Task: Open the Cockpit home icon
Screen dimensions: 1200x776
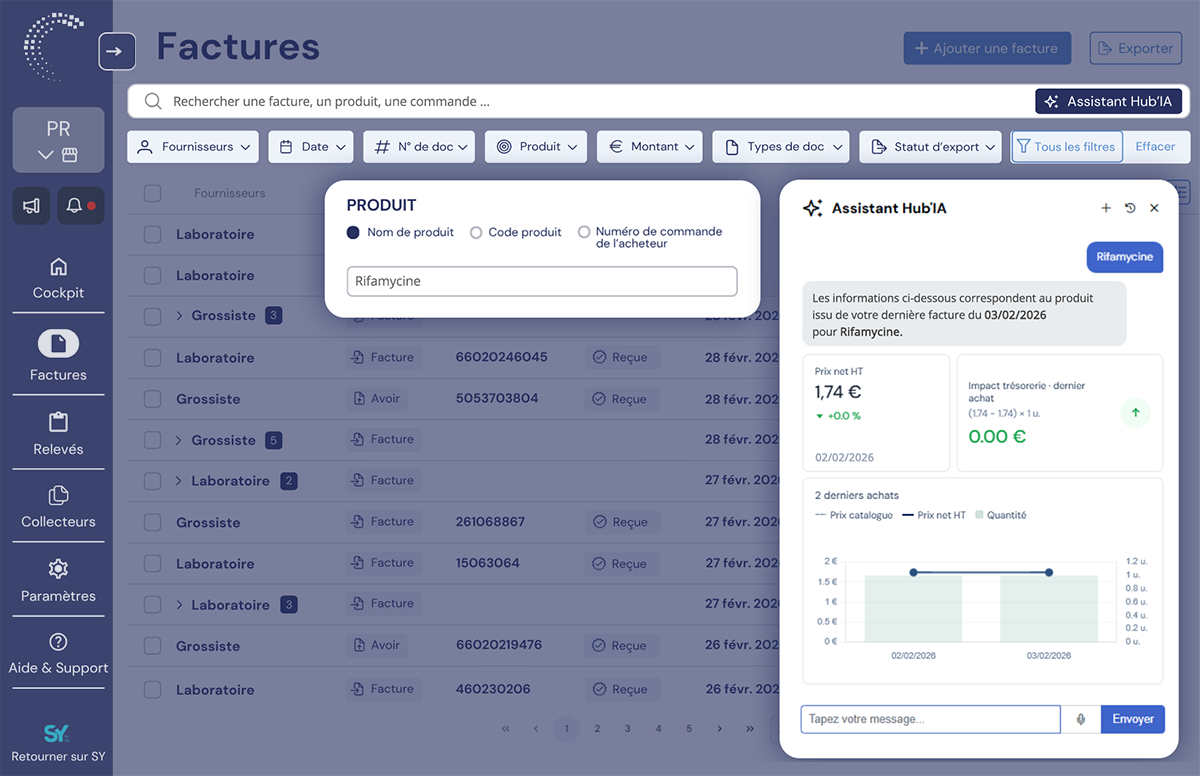Action: (58, 267)
